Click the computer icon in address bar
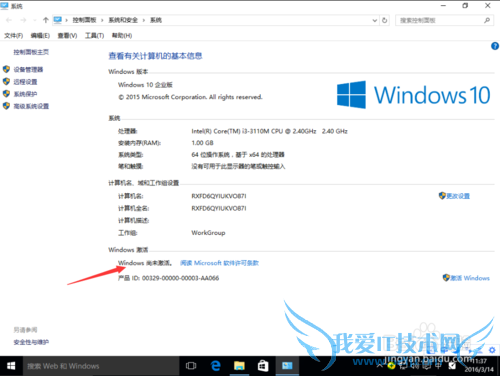 (58, 20)
